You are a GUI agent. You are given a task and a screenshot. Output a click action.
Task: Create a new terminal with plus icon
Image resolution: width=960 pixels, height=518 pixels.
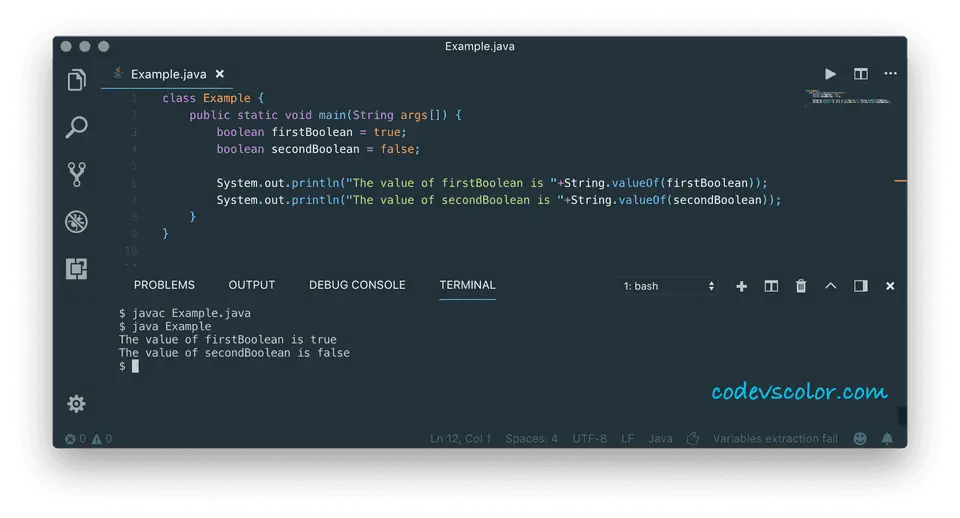point(741,286)
